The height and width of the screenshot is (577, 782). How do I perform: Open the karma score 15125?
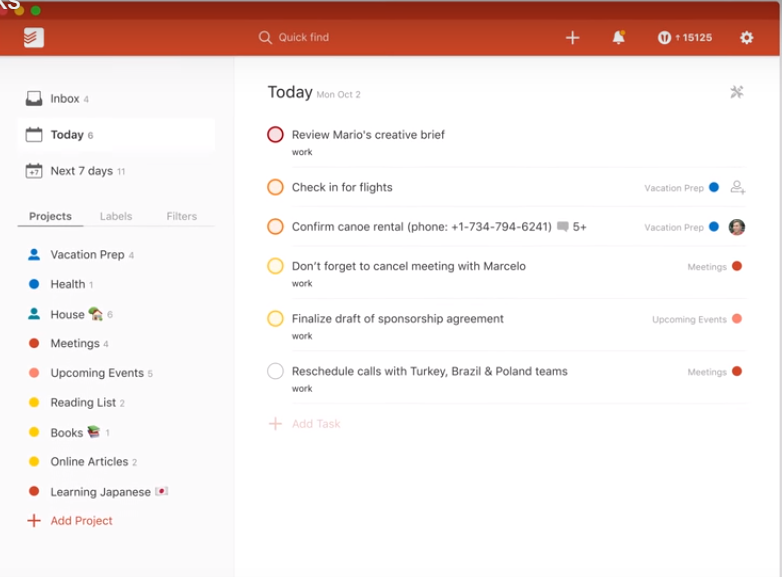click(685, 37)
